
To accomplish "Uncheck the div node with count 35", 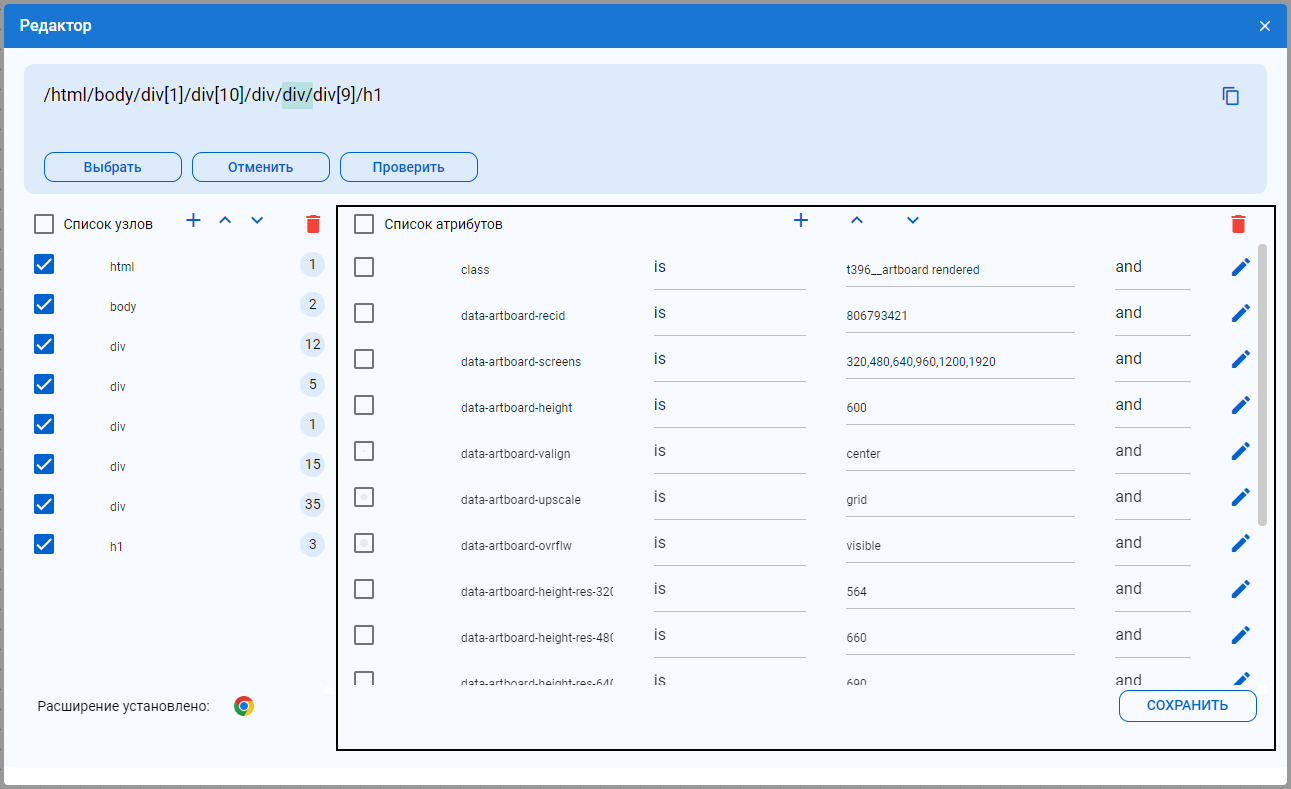I will pyautogui.click(x=44, y=504).
